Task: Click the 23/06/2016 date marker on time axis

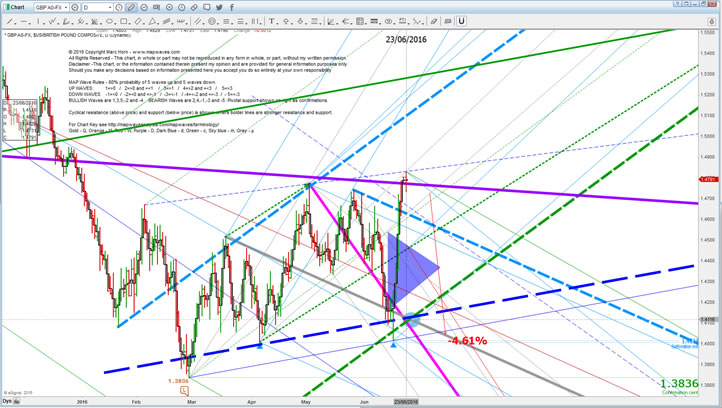Action: pyautogui.click(x=404, y=401)
